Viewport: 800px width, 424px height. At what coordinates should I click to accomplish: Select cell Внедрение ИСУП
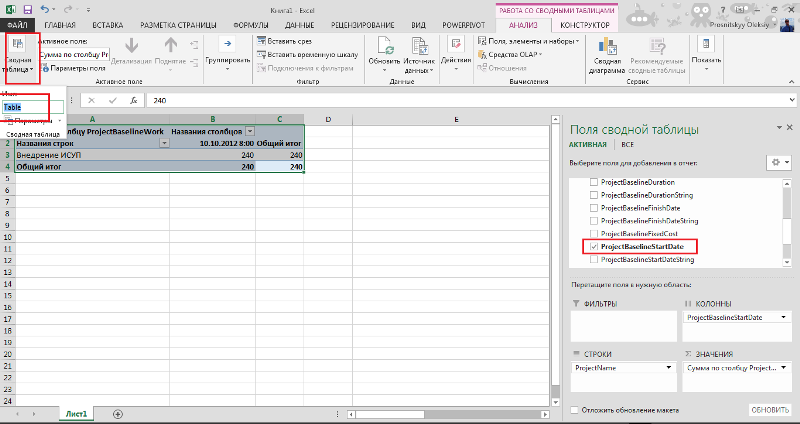tap(92, 155)
